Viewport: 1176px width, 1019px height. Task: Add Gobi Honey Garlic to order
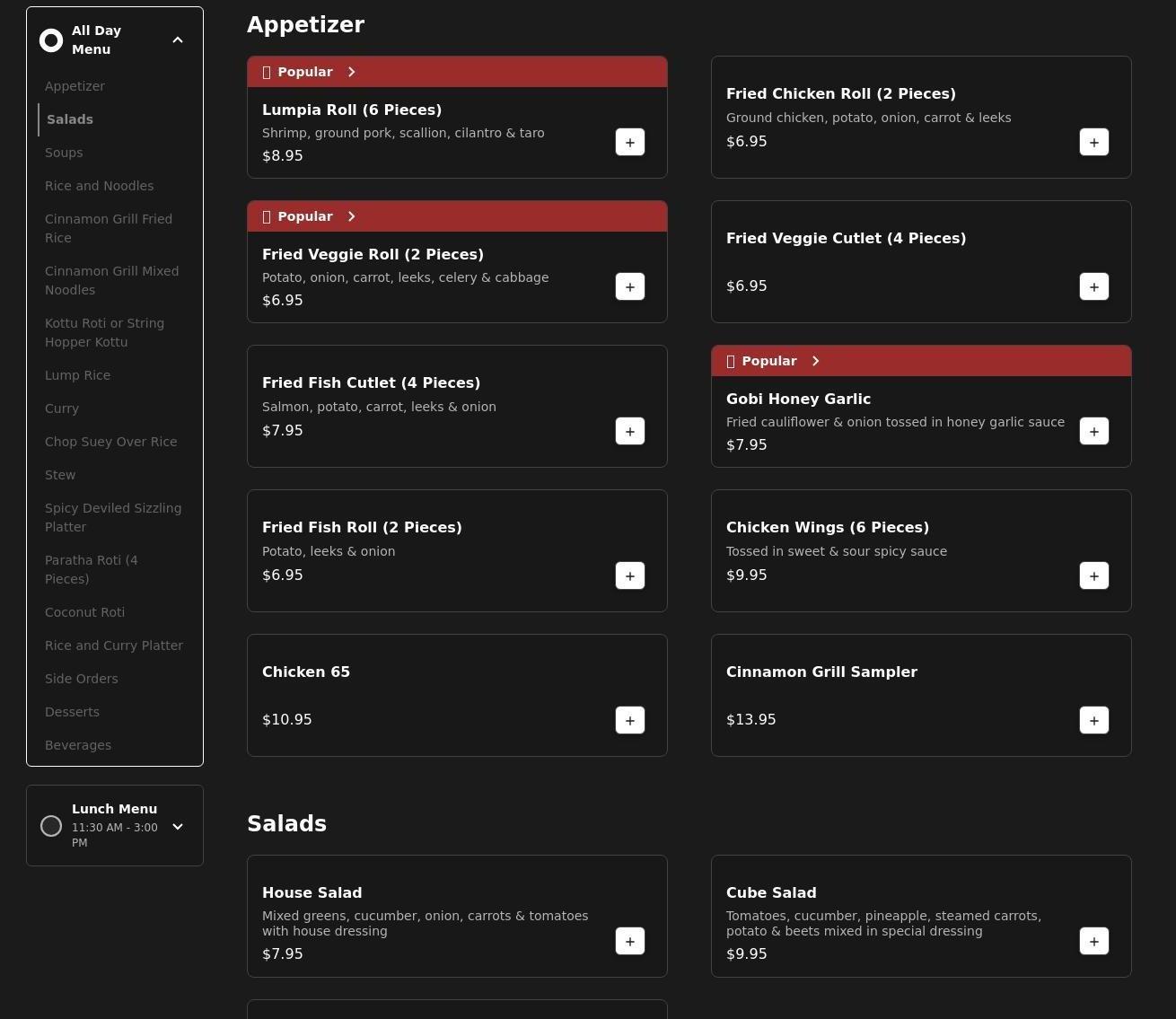(1093, 431)
